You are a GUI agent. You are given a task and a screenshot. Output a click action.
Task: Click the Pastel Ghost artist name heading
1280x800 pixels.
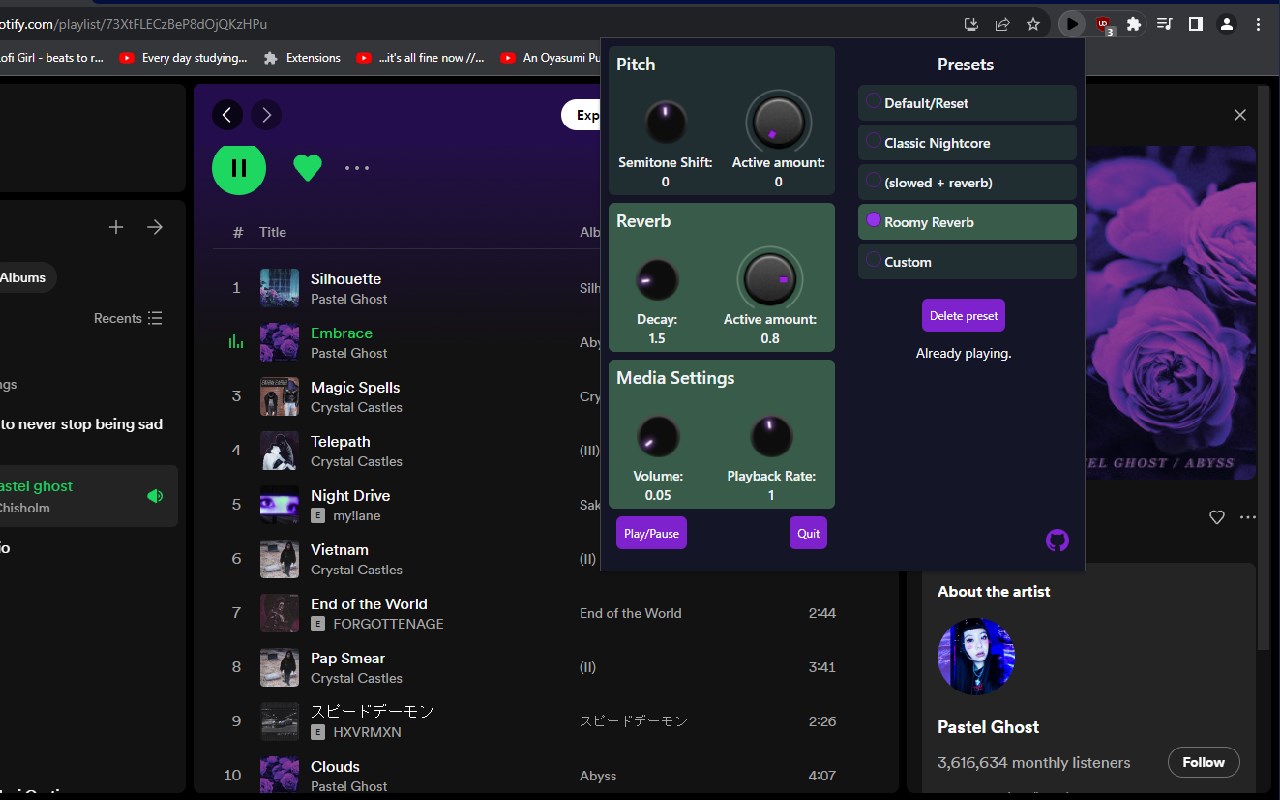987,727
